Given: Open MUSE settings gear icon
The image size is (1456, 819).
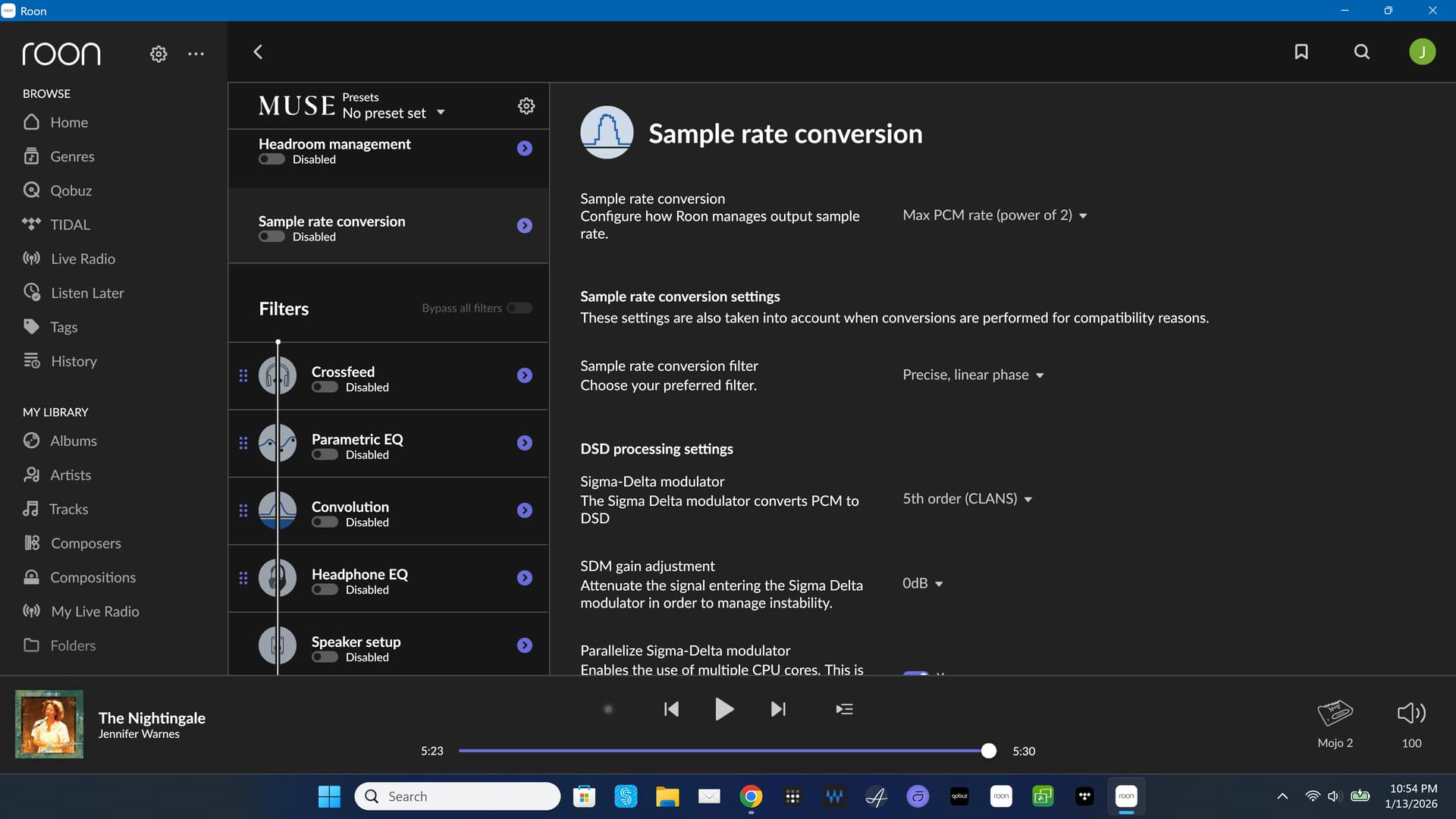Looking at the screenshot, I should coord(526,105).
